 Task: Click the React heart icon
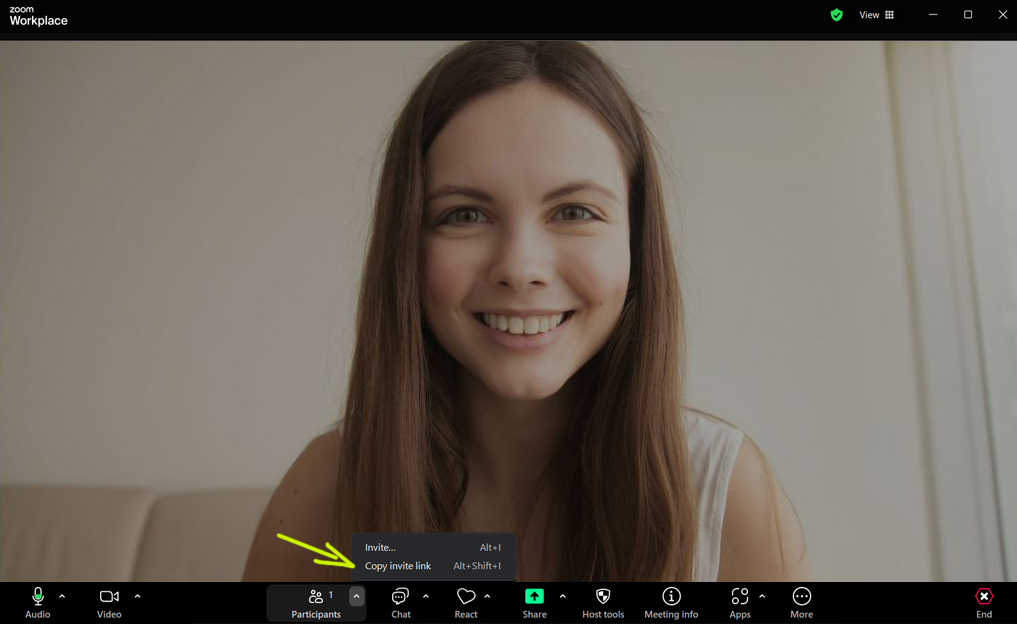465,602
